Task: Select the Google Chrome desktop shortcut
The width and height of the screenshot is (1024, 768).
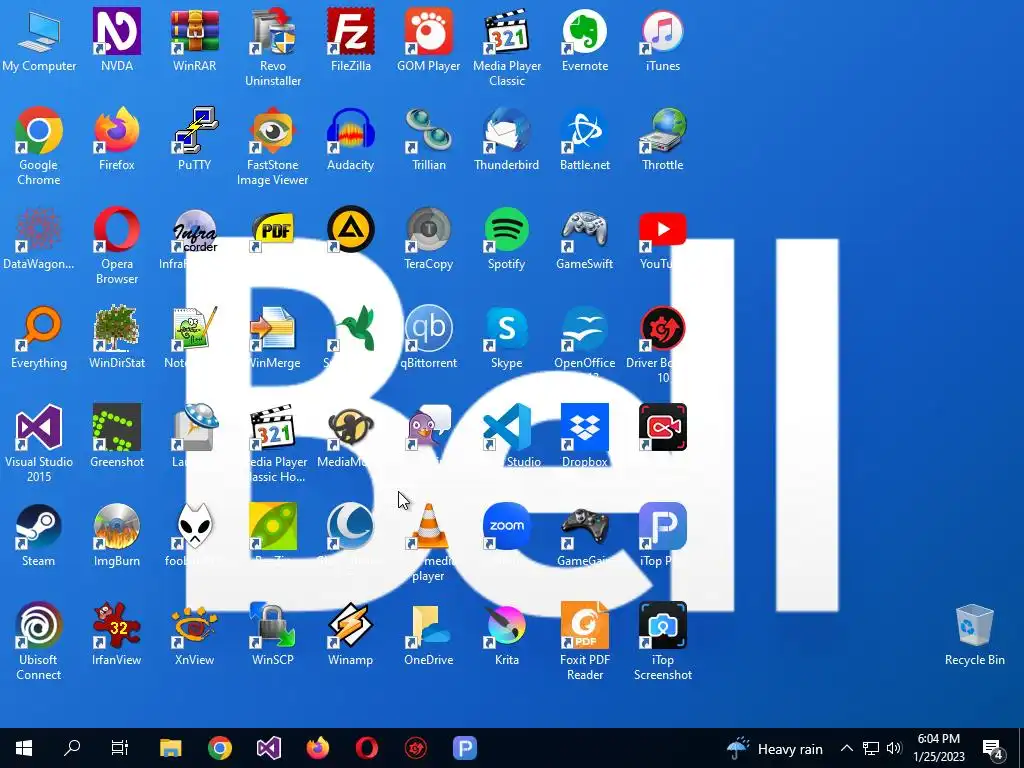Action: 39,131
